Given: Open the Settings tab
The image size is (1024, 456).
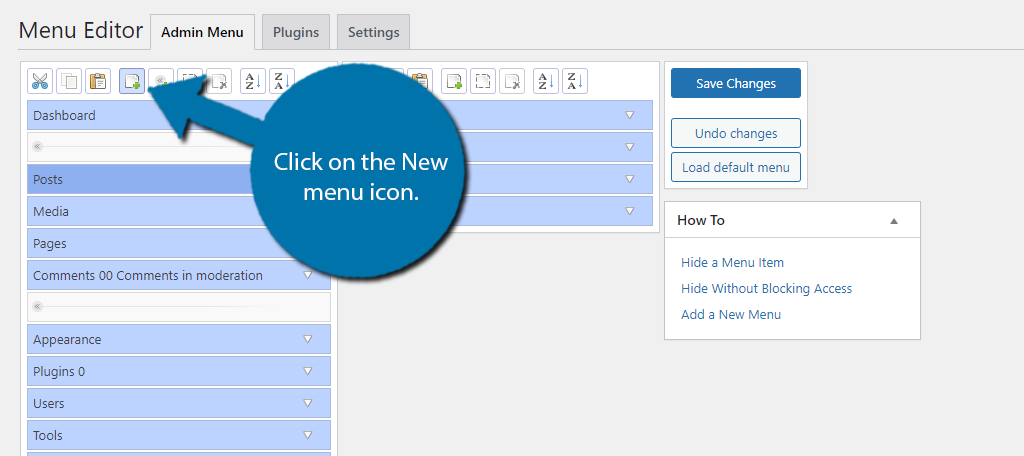Looking at the screenshot, I should click(x=374, y=32).
